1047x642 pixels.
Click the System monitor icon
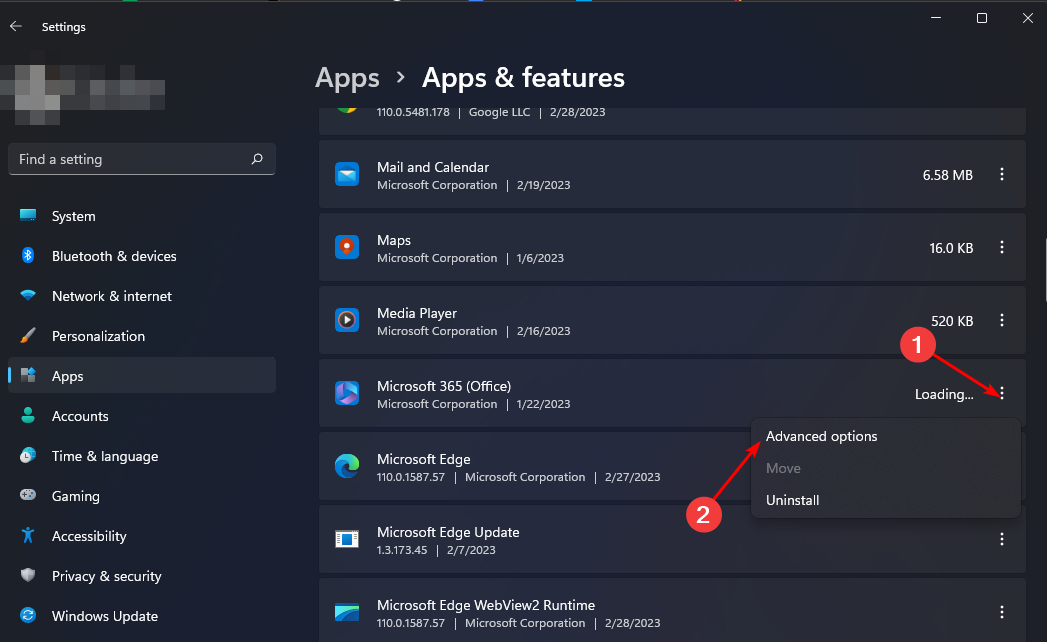28,215
